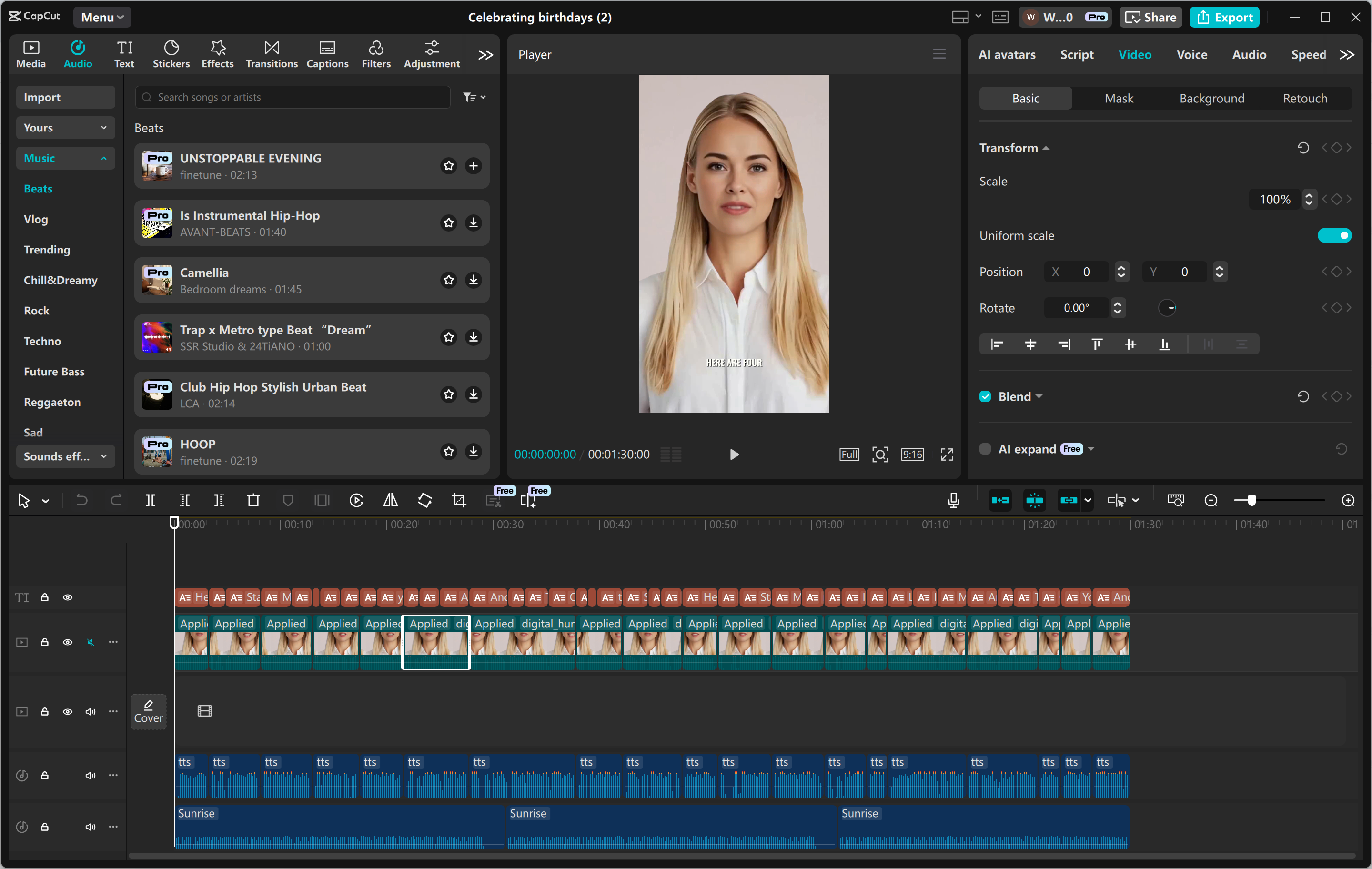This screenshot has height=869, width=1372.
Task: Click the timeline zoom slider handle
Action: click(x=1251, y=500)
